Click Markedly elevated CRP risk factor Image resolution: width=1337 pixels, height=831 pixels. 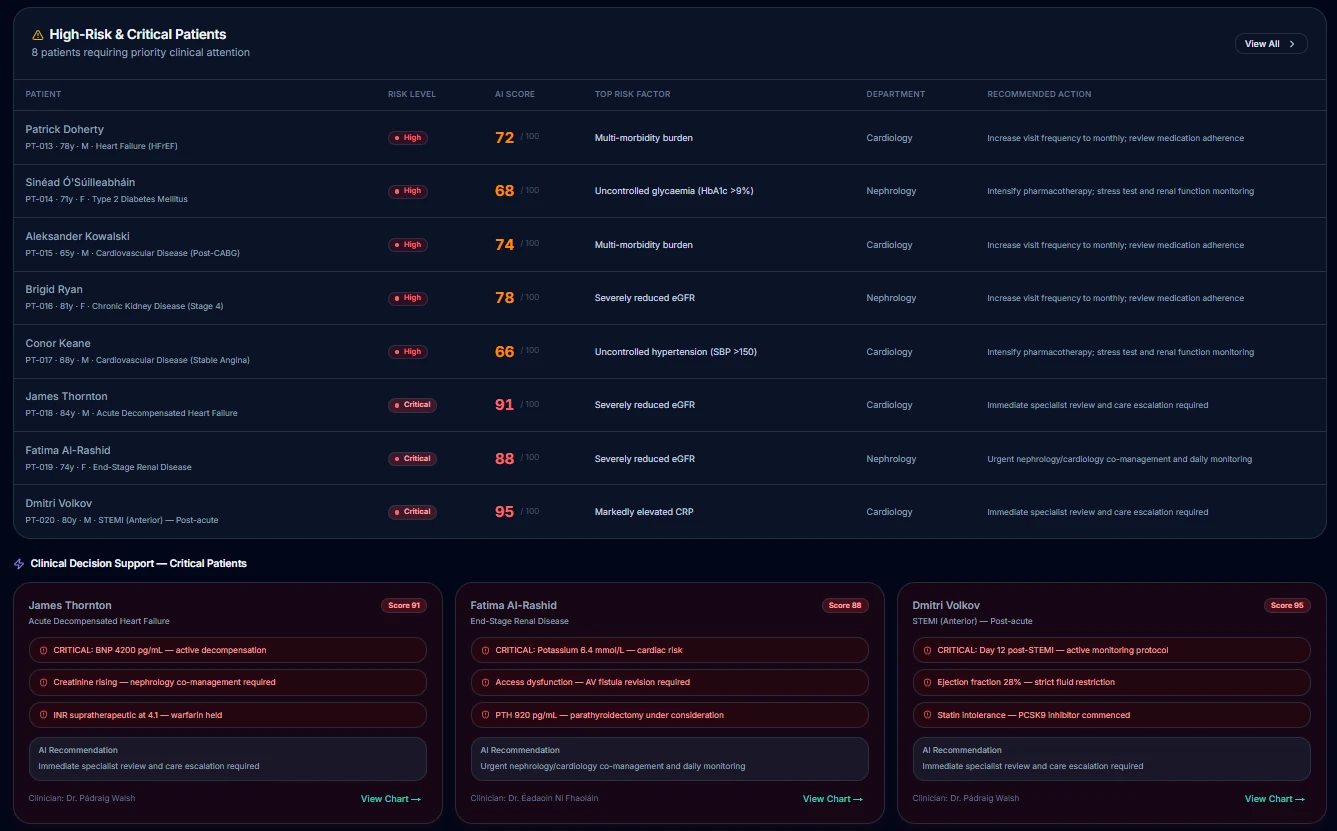click(644, 512)
